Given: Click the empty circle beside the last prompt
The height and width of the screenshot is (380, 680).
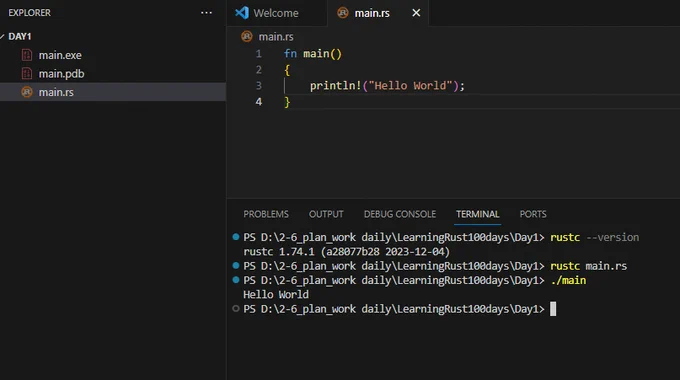Looking at the screenshot, I should pyautogui.click(x=235, y=308).
